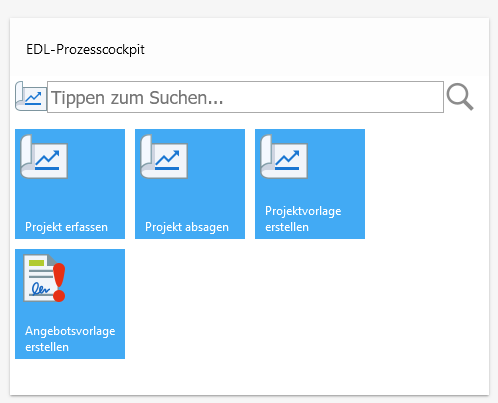Open the Projekt erfassen tile
Image resolution: width=498 pixels, height=403 pixels.
tap(70, 184)
